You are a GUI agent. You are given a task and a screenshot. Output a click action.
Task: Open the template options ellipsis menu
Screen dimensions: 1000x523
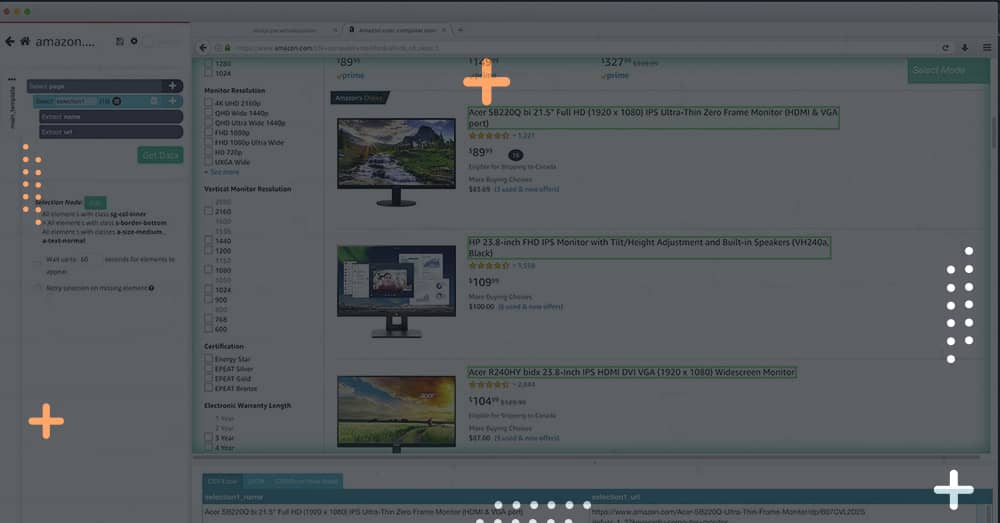11,79
